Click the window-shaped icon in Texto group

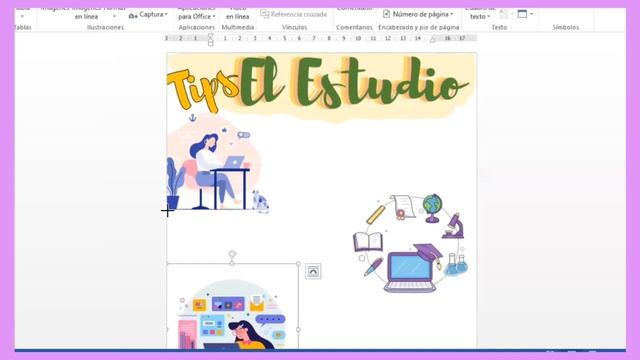click(x=522, y=14)
